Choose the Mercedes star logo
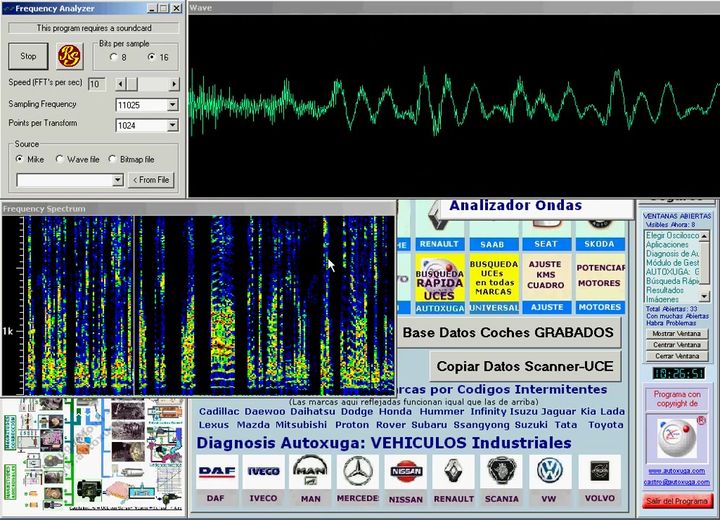 click(x=358, y=472)
